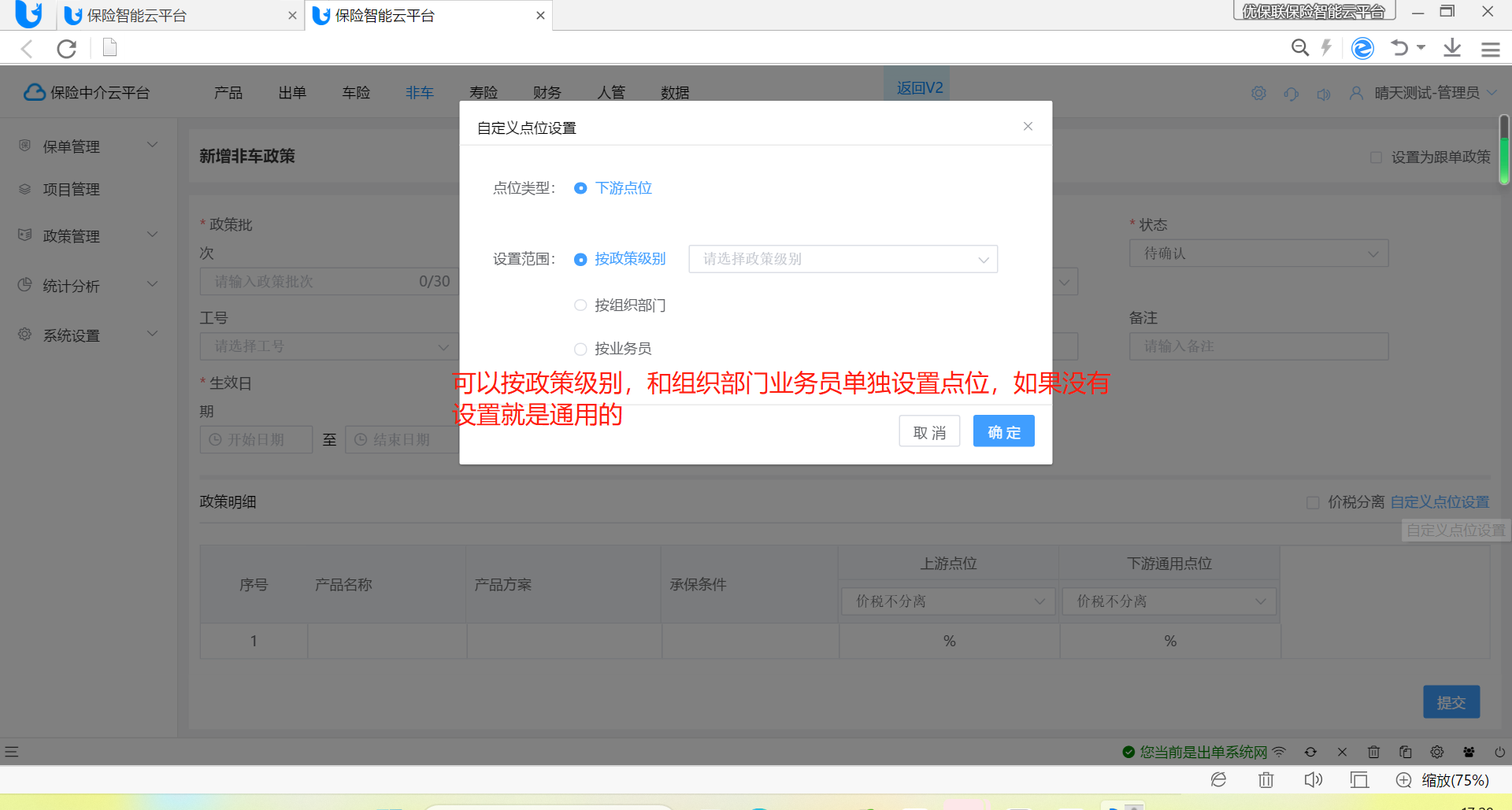Viewport: 1512px width, 810px height.
Task: Click the header announcement speaker icon
Action: tap(1324, 94)
